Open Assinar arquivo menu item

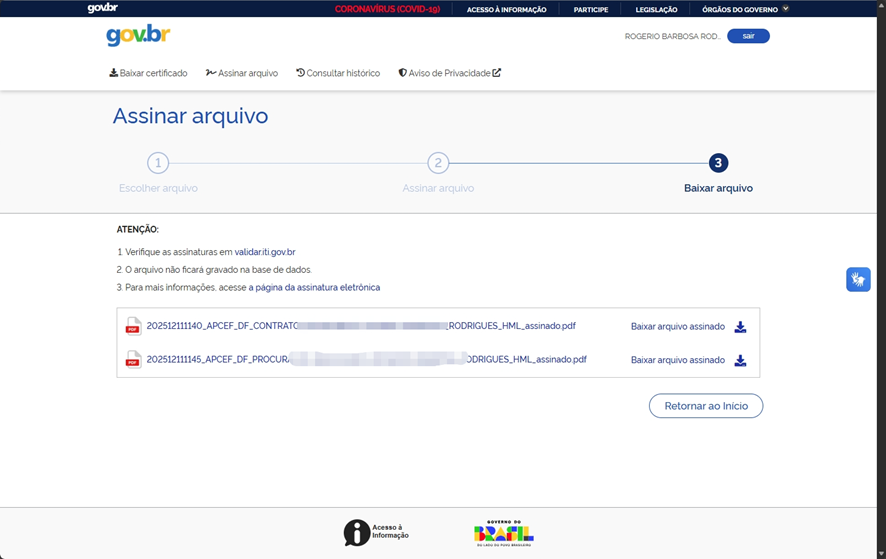[242, 73]
